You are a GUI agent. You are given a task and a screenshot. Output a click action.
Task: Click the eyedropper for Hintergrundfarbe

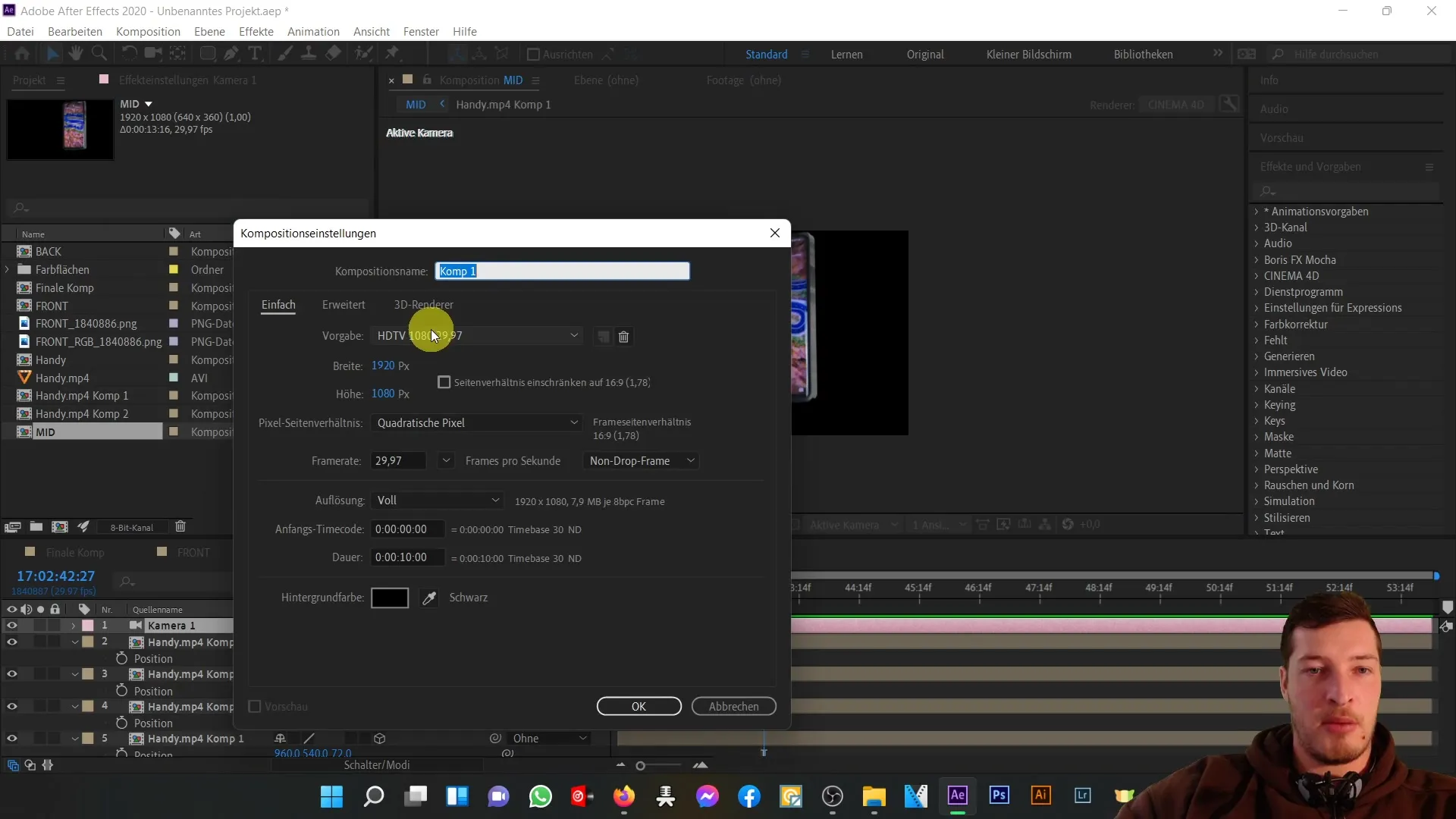click(429, 598)
